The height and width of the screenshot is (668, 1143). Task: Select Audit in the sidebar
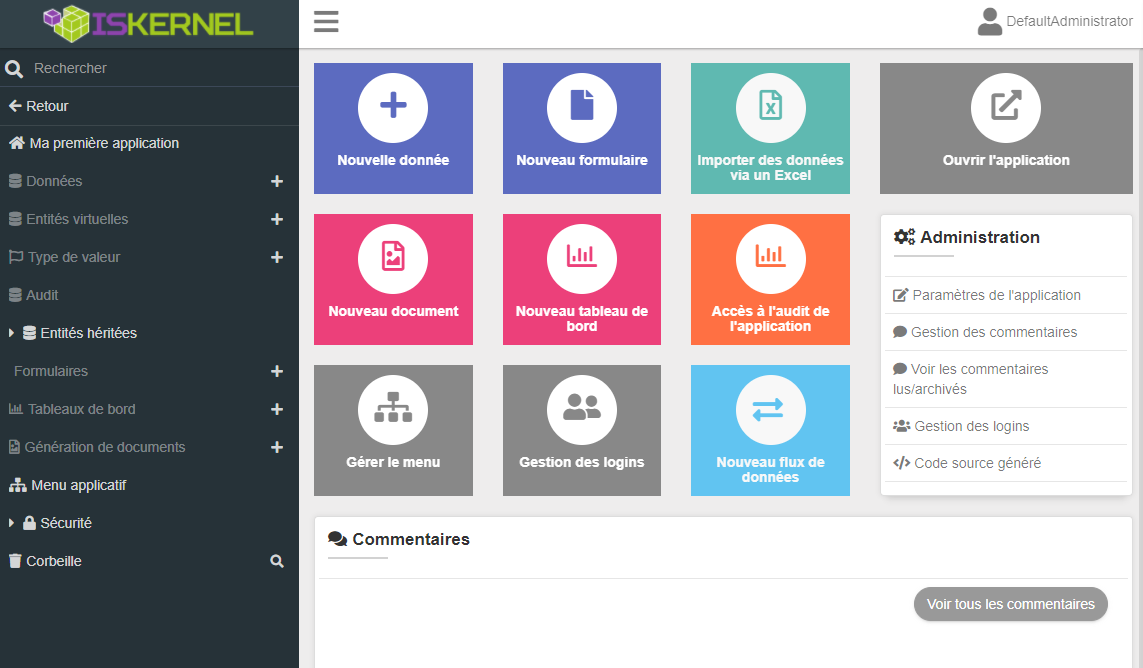(x=42, y=295)
